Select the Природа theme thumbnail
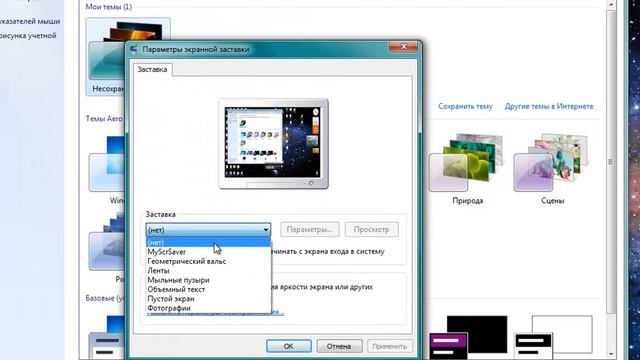Screen dimensions: 640x360 pyautogui.click(x=467, y=168)
